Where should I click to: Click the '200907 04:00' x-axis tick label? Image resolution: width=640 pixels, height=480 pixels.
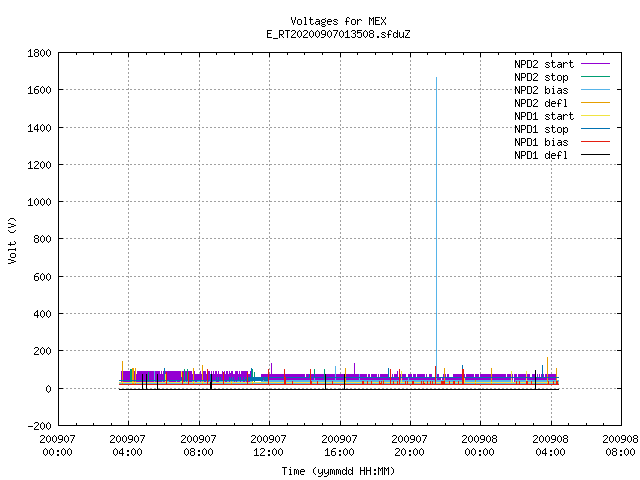(127, 446)
